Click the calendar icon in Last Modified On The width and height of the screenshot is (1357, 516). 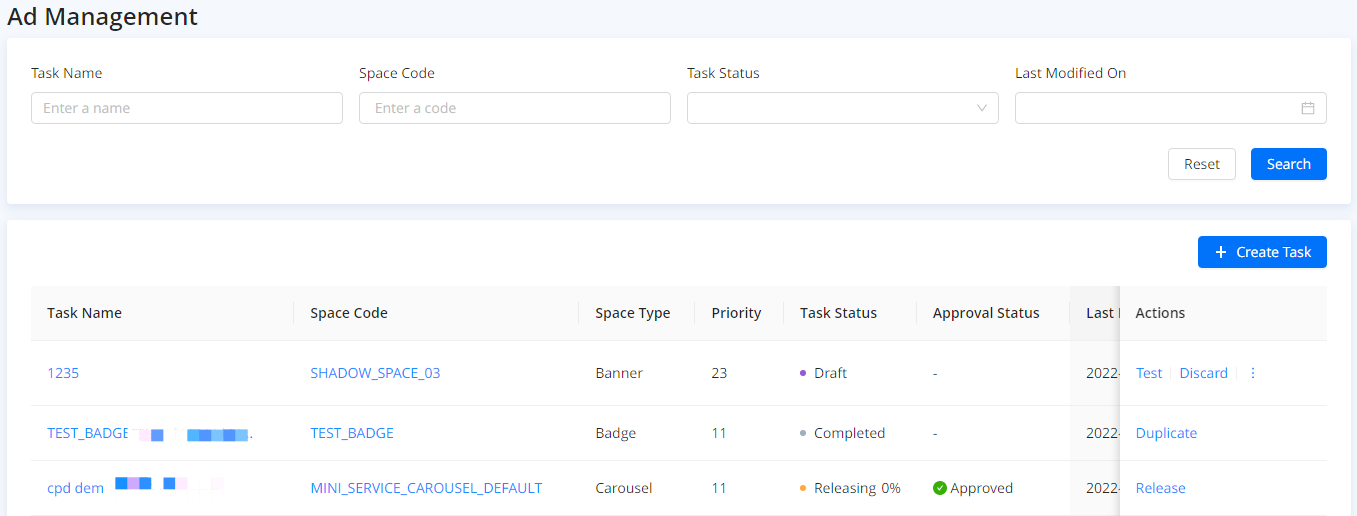pyautogui.click(x=1307, y=108)
